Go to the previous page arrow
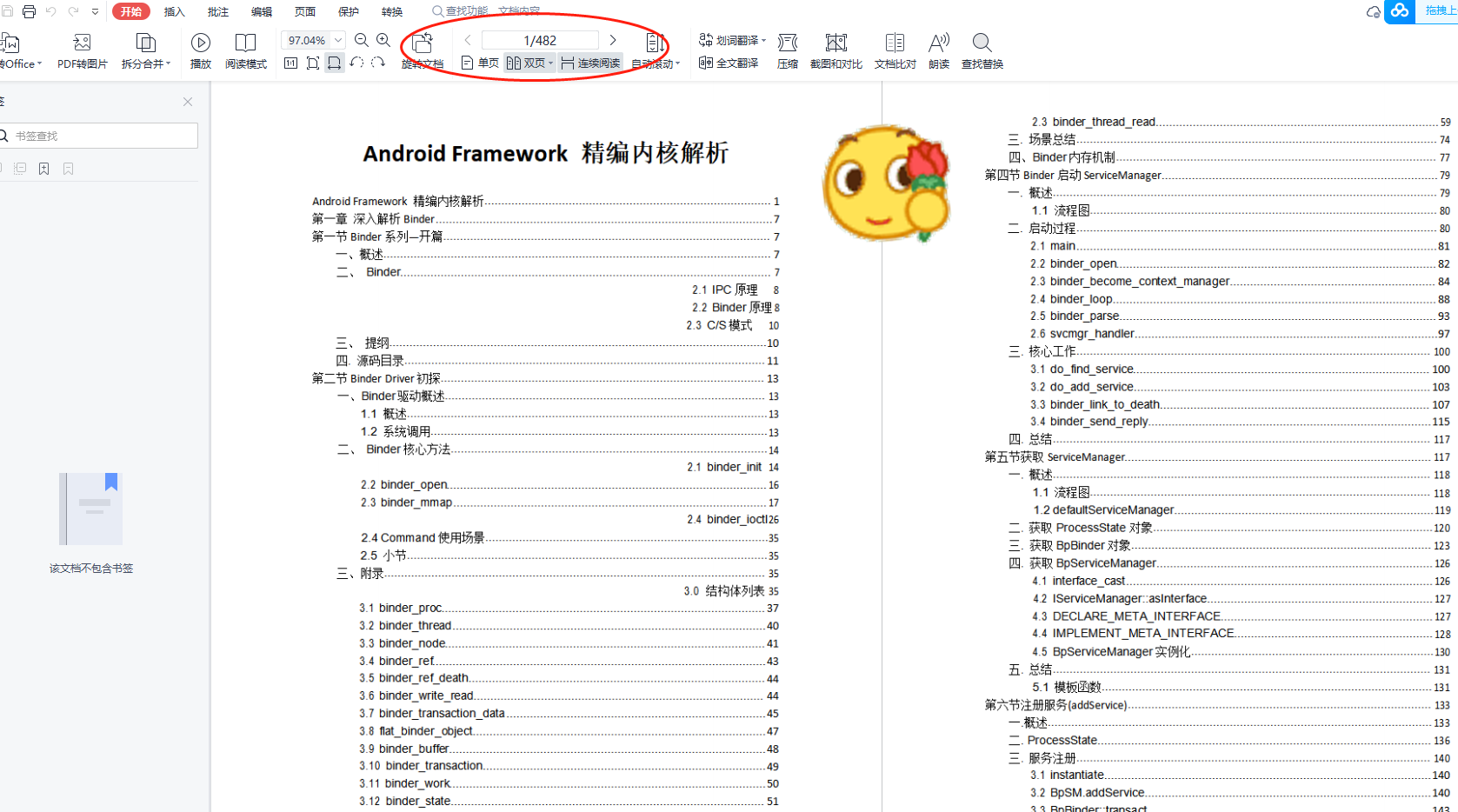 click(x=468, y=40)
